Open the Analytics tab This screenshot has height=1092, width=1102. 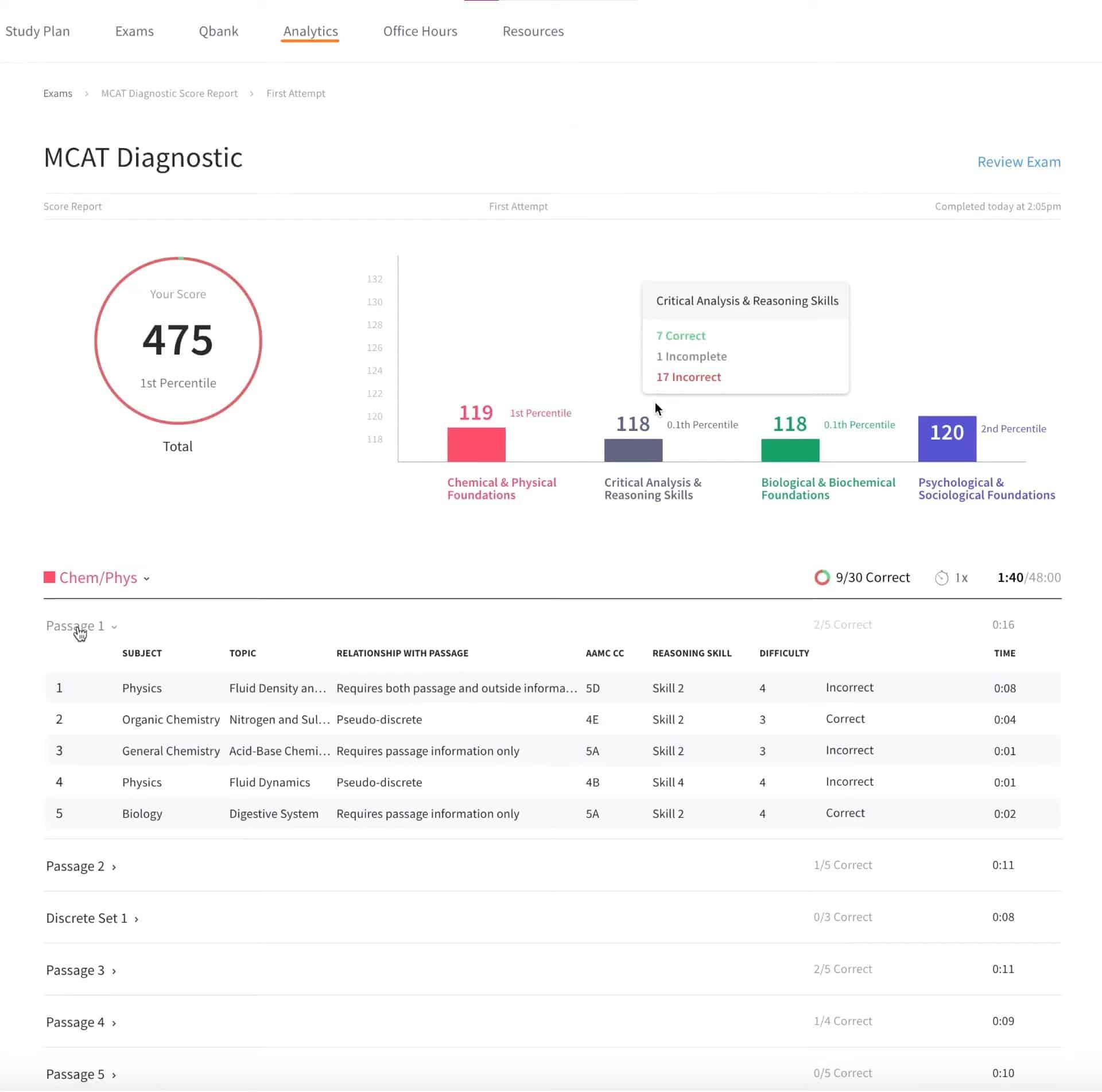click(x=310, y=31)
